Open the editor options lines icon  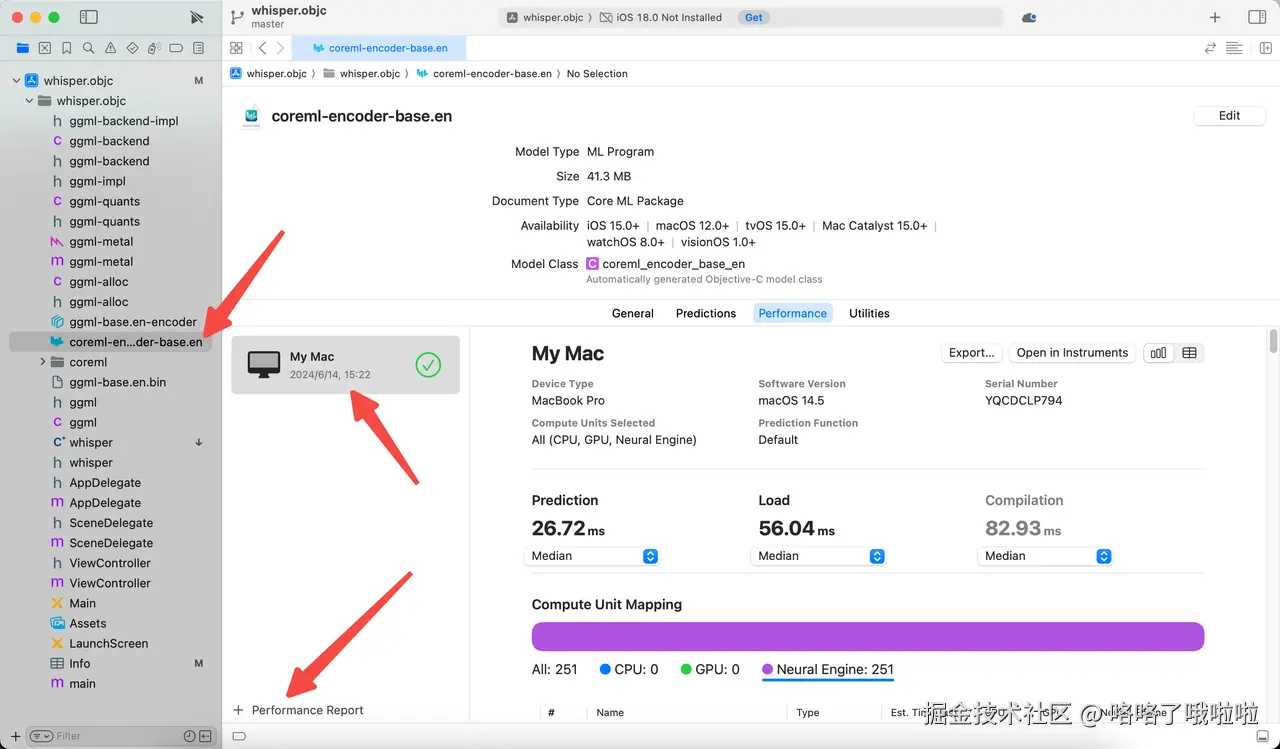coord(1234,48)
